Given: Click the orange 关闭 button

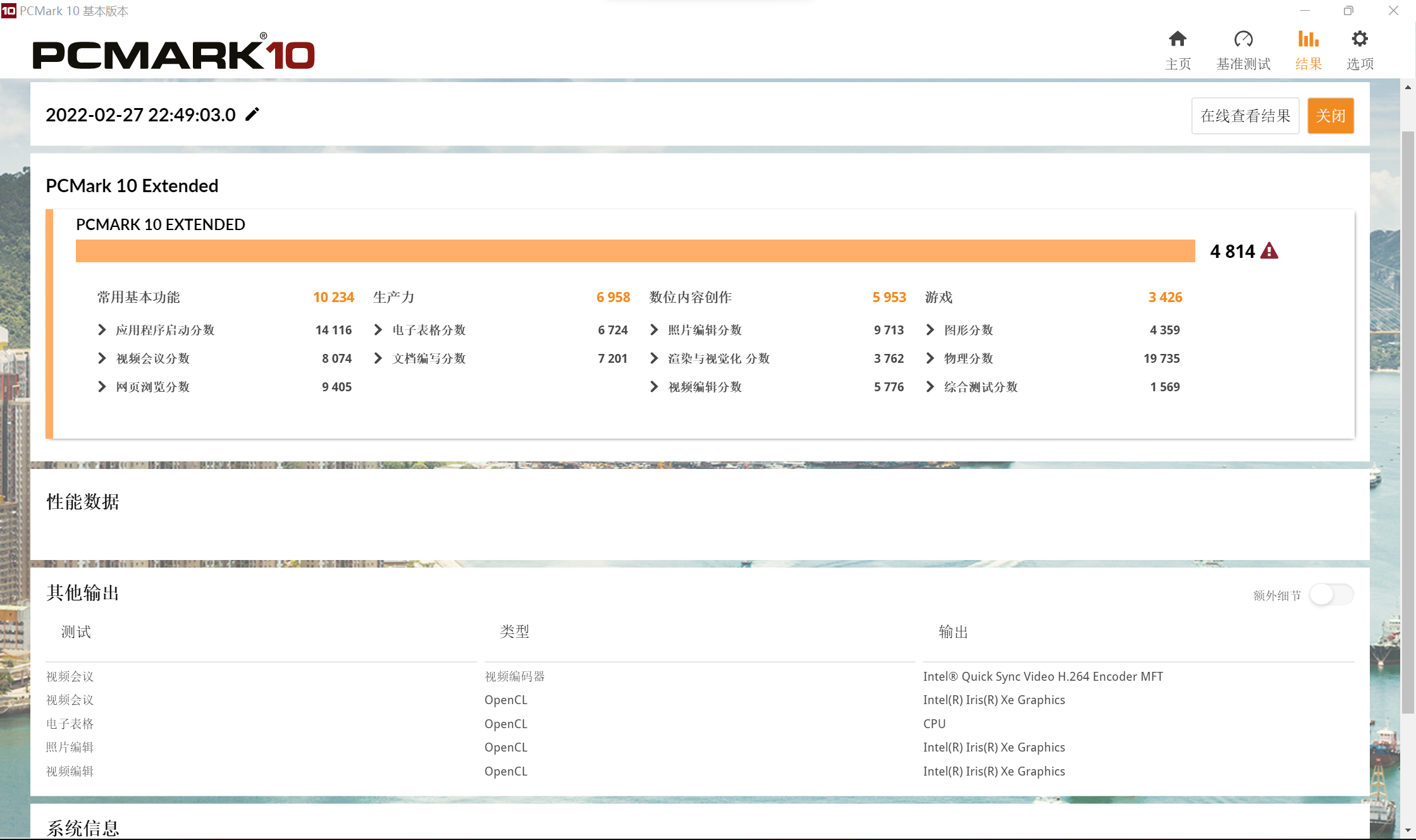Looking at the screenshot, I should (1331, 116).
